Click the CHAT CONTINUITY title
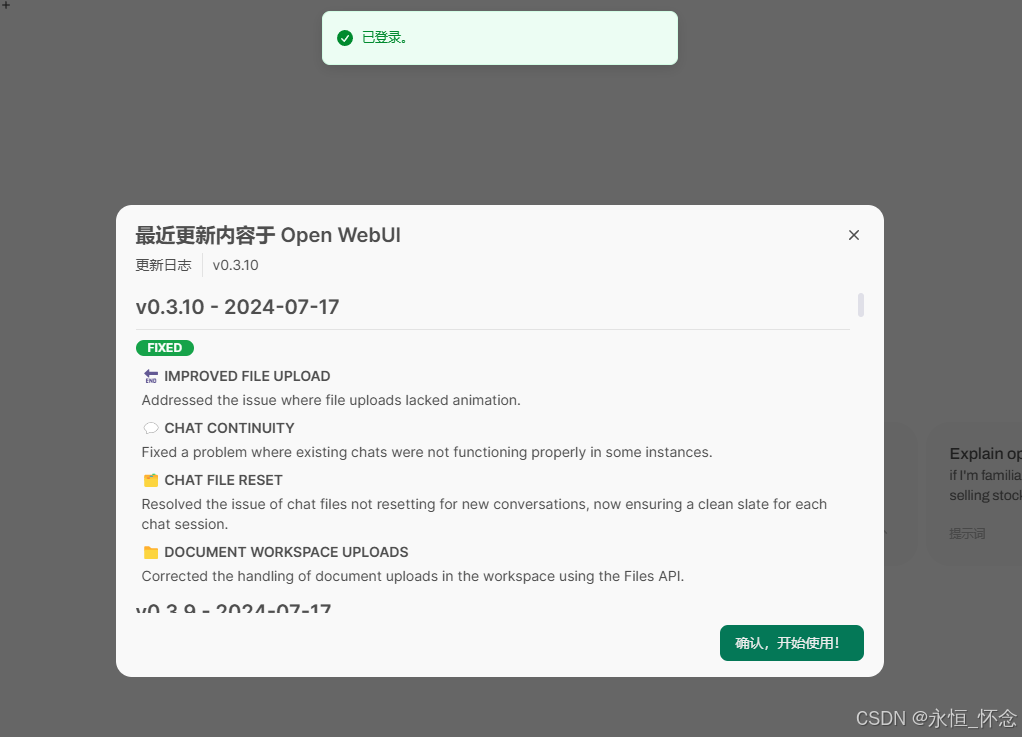The image size is (1022, 737). click(x=229, y=428)
